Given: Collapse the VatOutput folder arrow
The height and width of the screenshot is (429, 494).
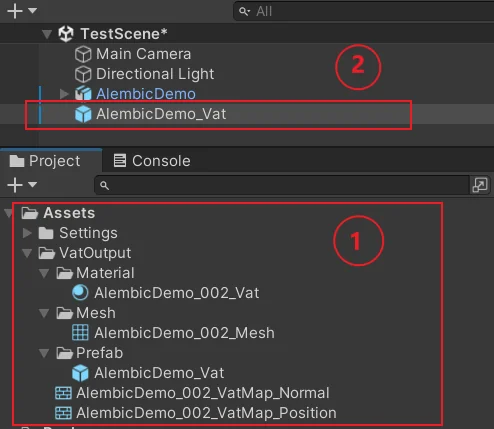Looking at the screenshot, I should (27, 253).
